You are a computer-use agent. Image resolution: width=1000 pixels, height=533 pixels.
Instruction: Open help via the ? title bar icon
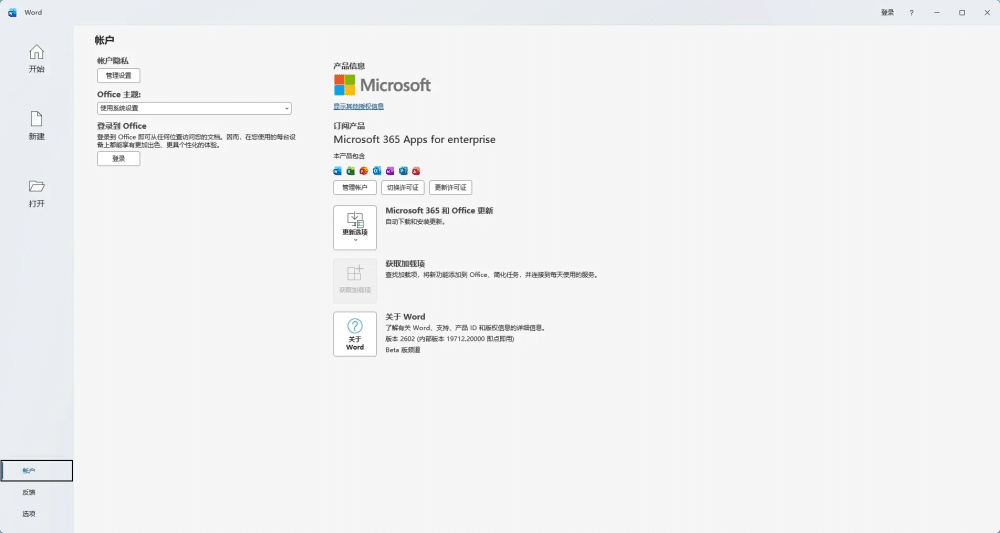[911, 13]
